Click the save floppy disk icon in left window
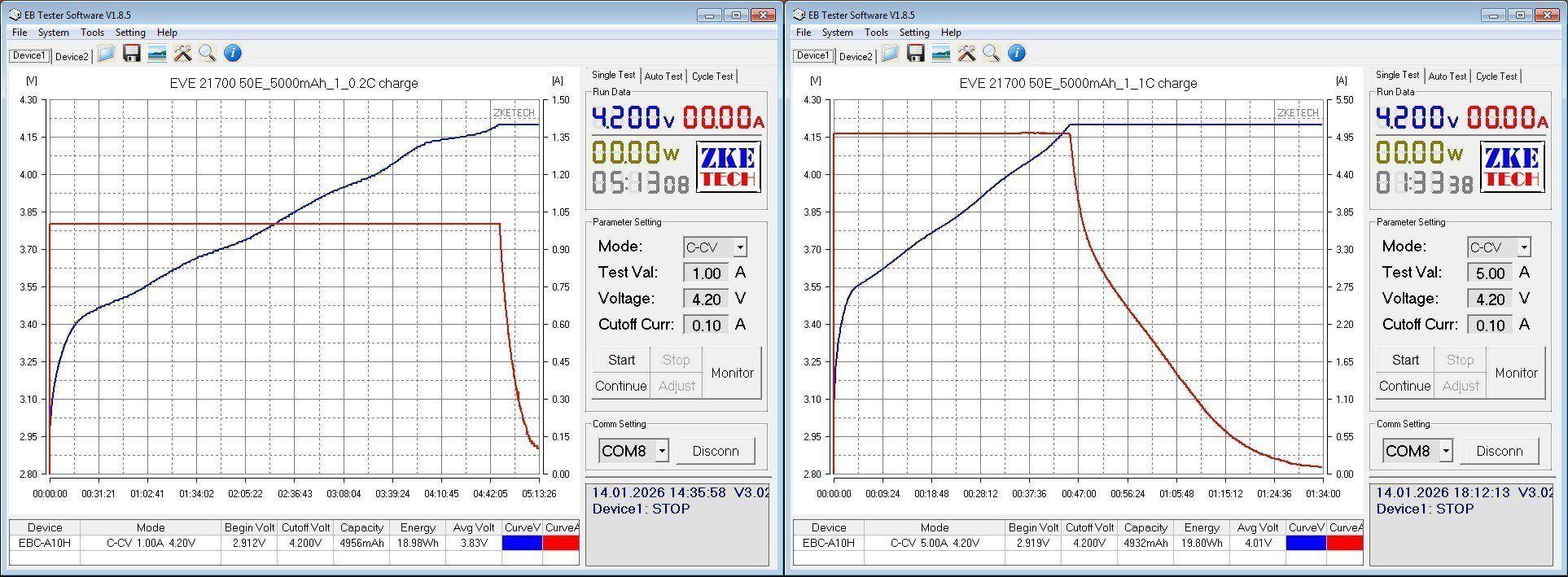The width and height of the screenshot is (1568, 577). pos(132,54)
